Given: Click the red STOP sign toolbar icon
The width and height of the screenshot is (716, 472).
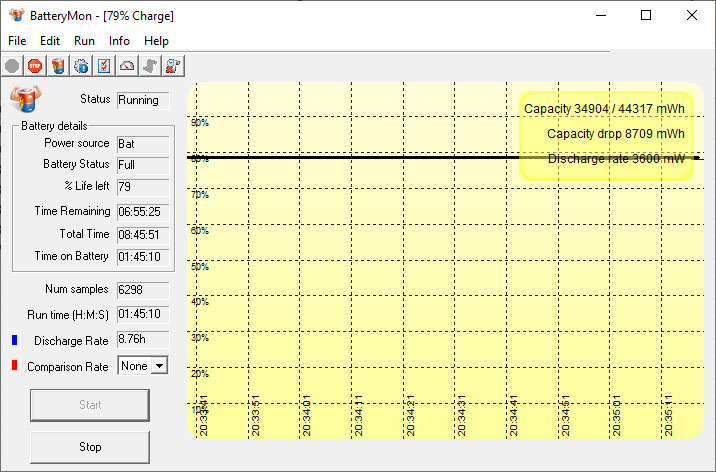Looking at the screenshot, I should pyautogui.click(x=35, y=66).
